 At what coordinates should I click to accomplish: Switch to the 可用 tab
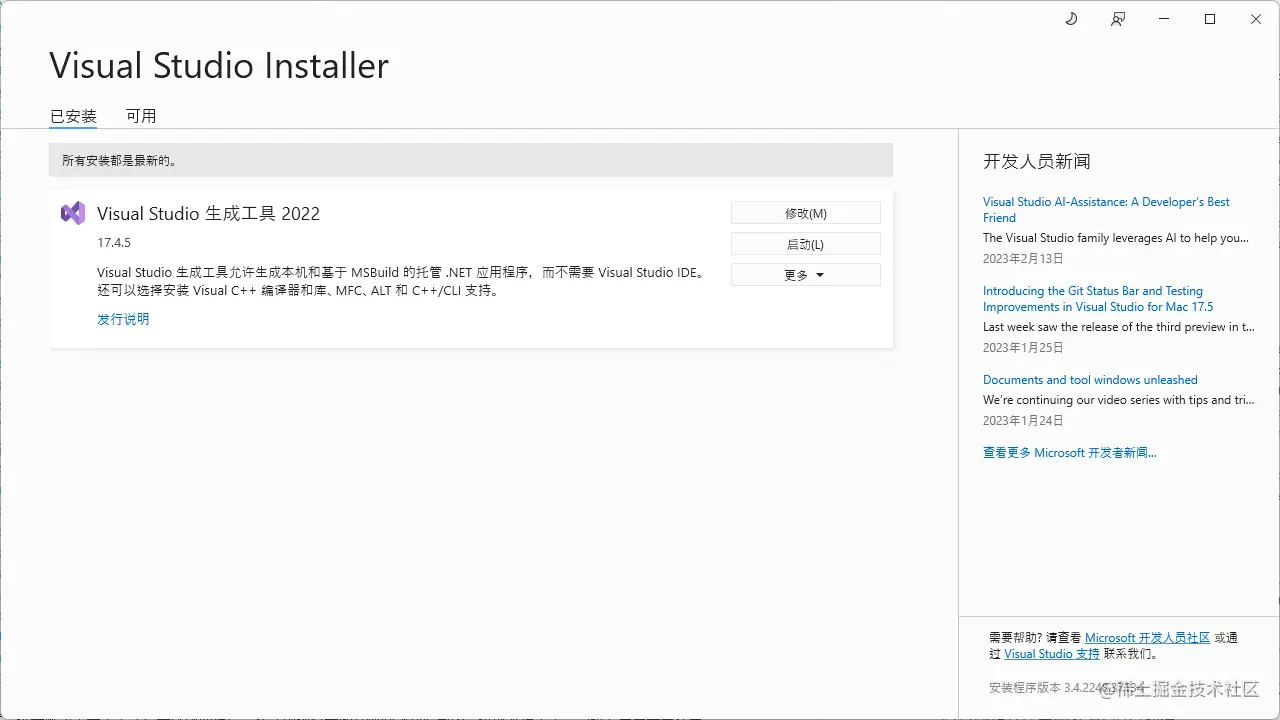click(x=141, y=116)
